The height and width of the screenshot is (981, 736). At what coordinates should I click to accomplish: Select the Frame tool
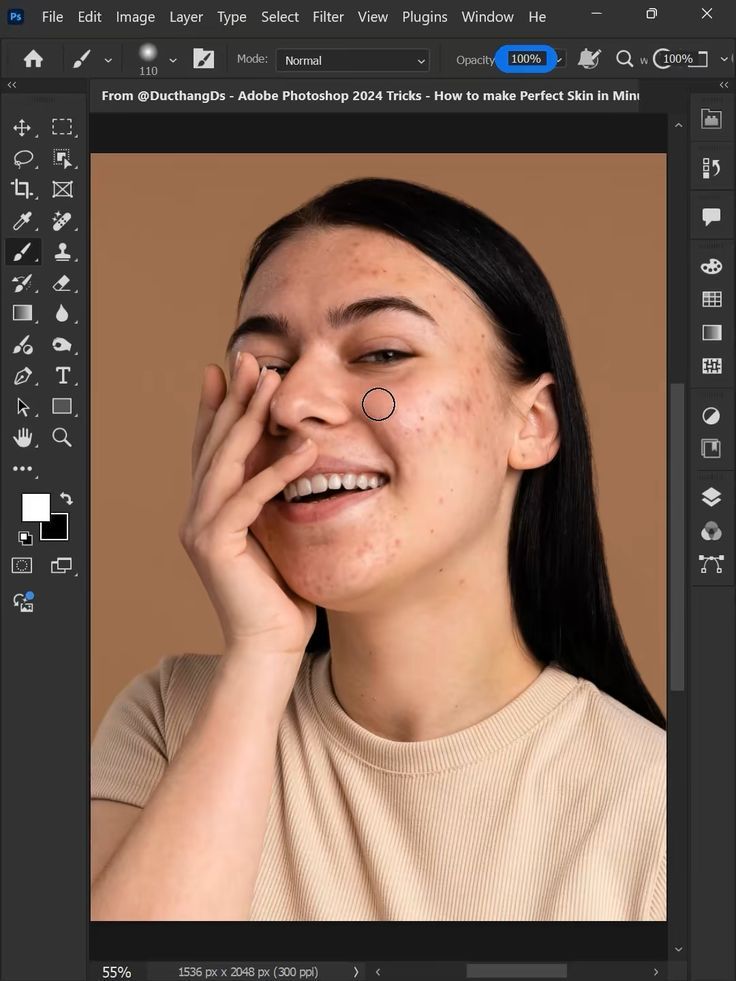pos(62,189)
